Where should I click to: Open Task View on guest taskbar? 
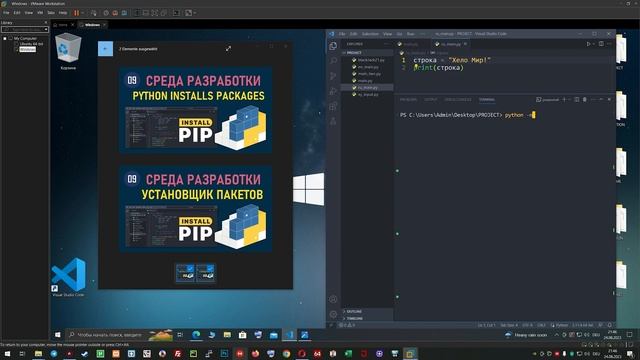point(180,335)
